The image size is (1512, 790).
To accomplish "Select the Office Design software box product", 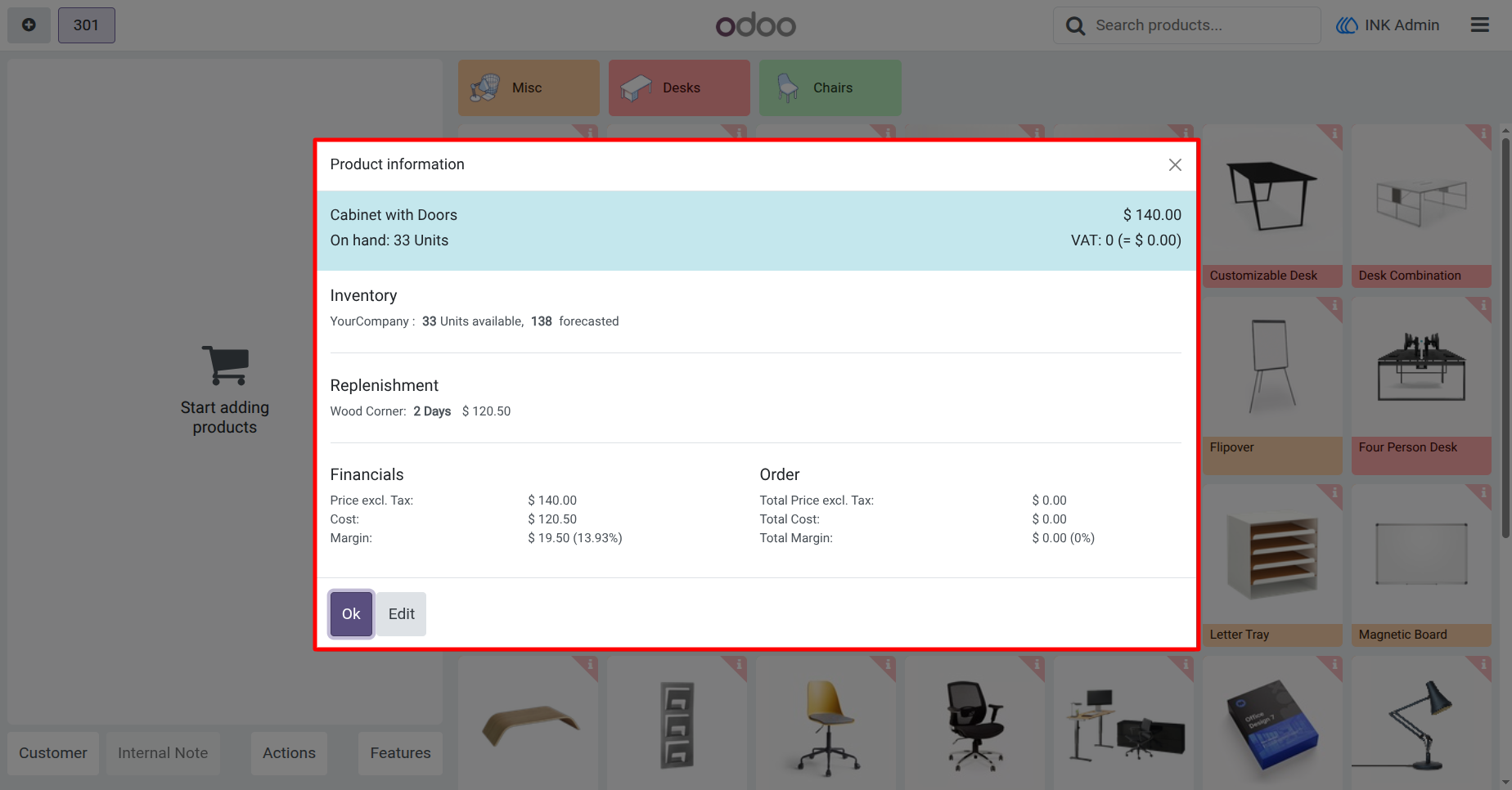I will pyautogui.click(x=1272, y=724).
